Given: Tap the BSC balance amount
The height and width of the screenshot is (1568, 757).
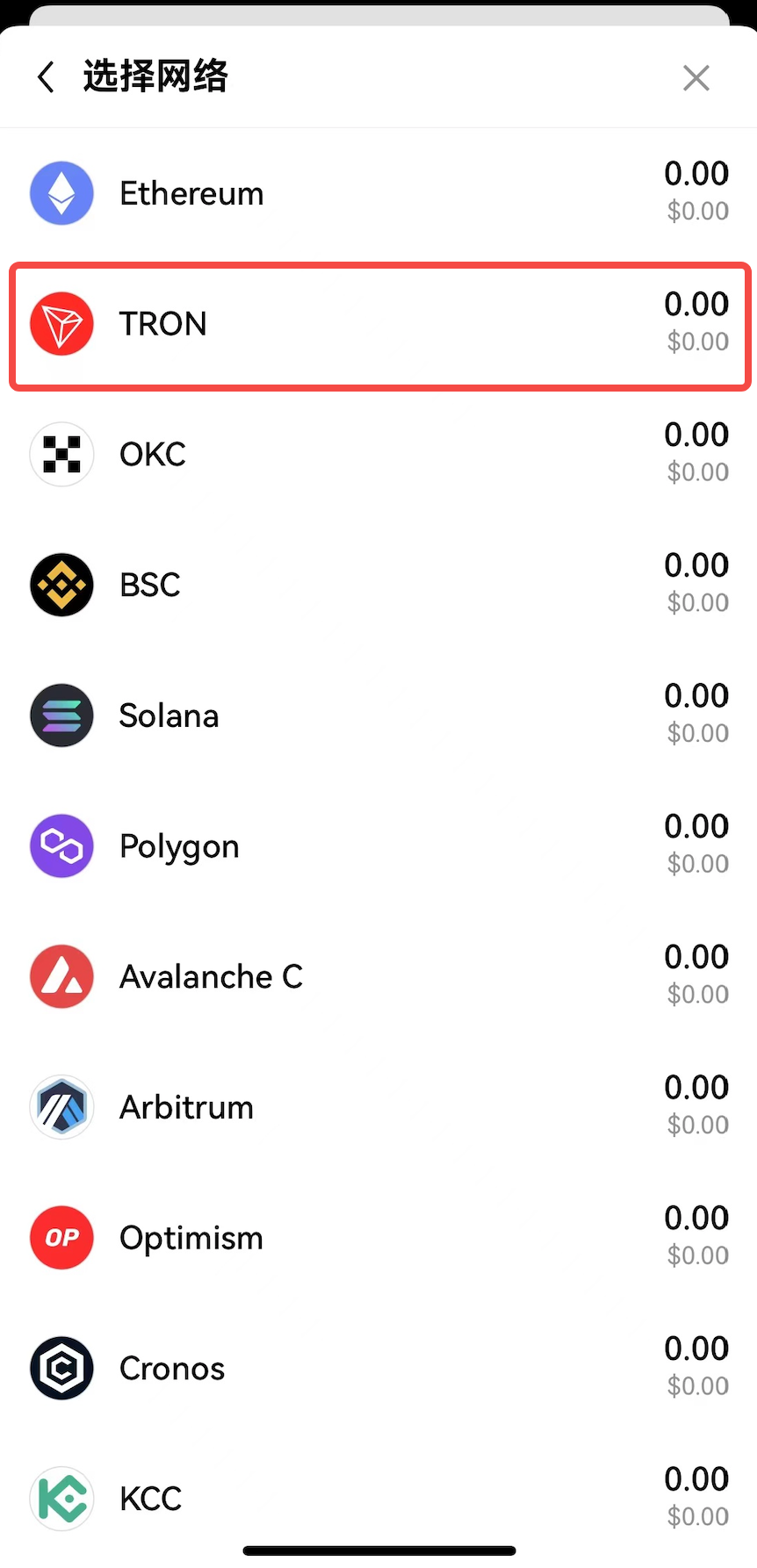Looking at the screenshot, I should point(696,565).
